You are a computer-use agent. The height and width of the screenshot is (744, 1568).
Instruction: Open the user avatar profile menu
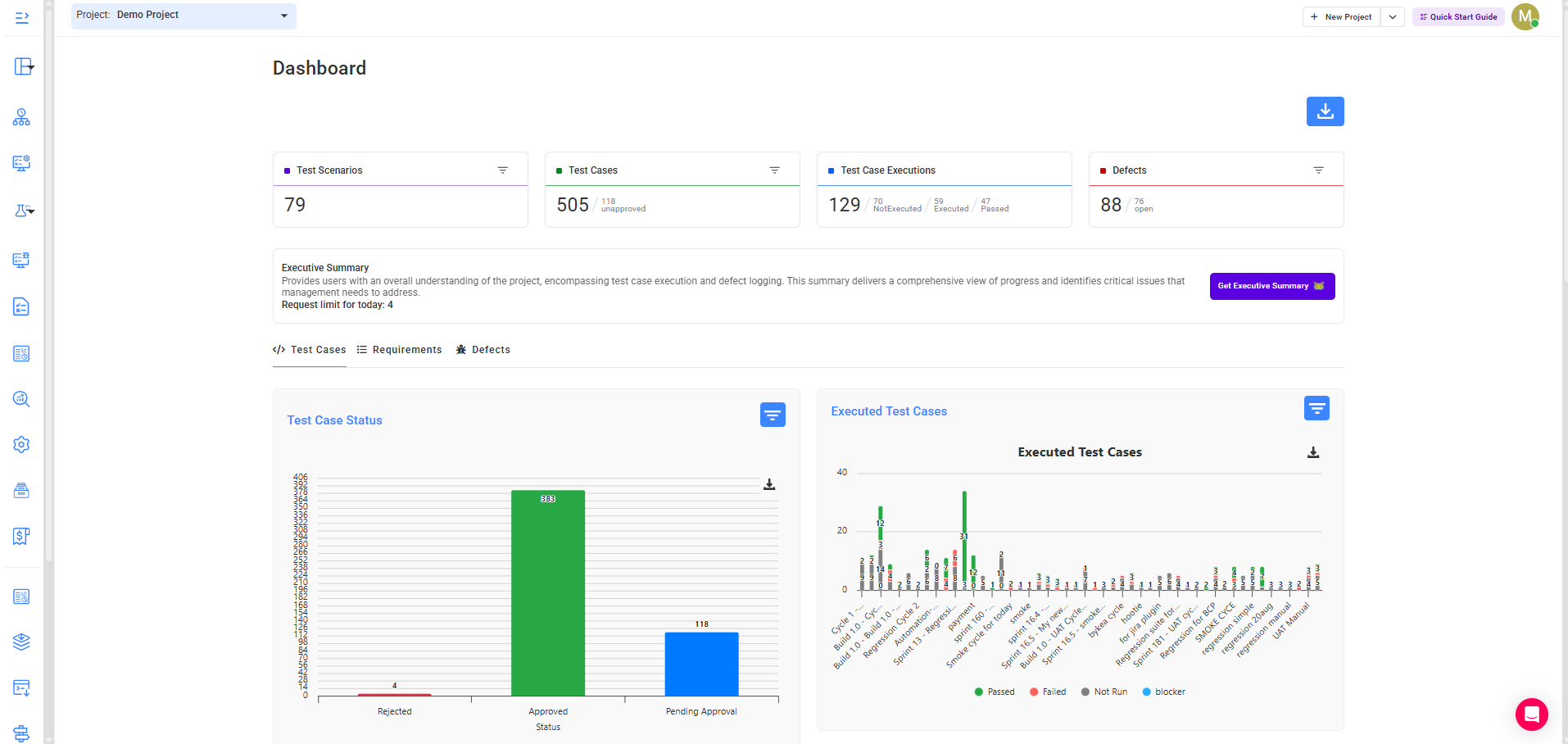pos(1525,16)
